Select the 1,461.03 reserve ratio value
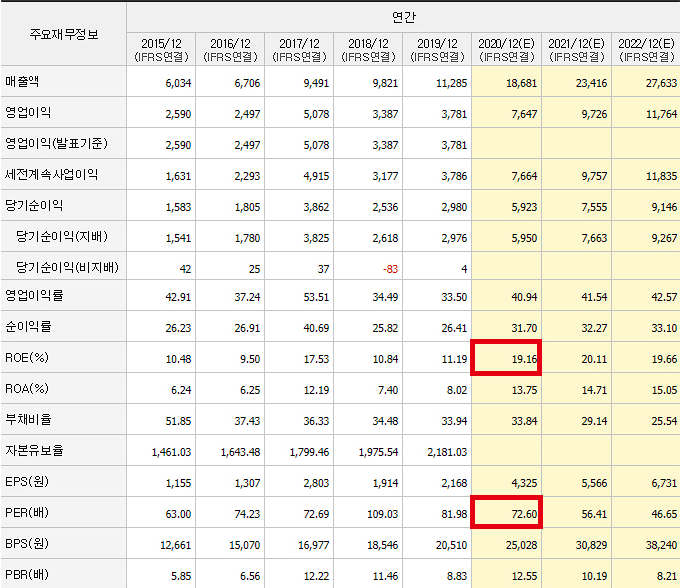 171,452
